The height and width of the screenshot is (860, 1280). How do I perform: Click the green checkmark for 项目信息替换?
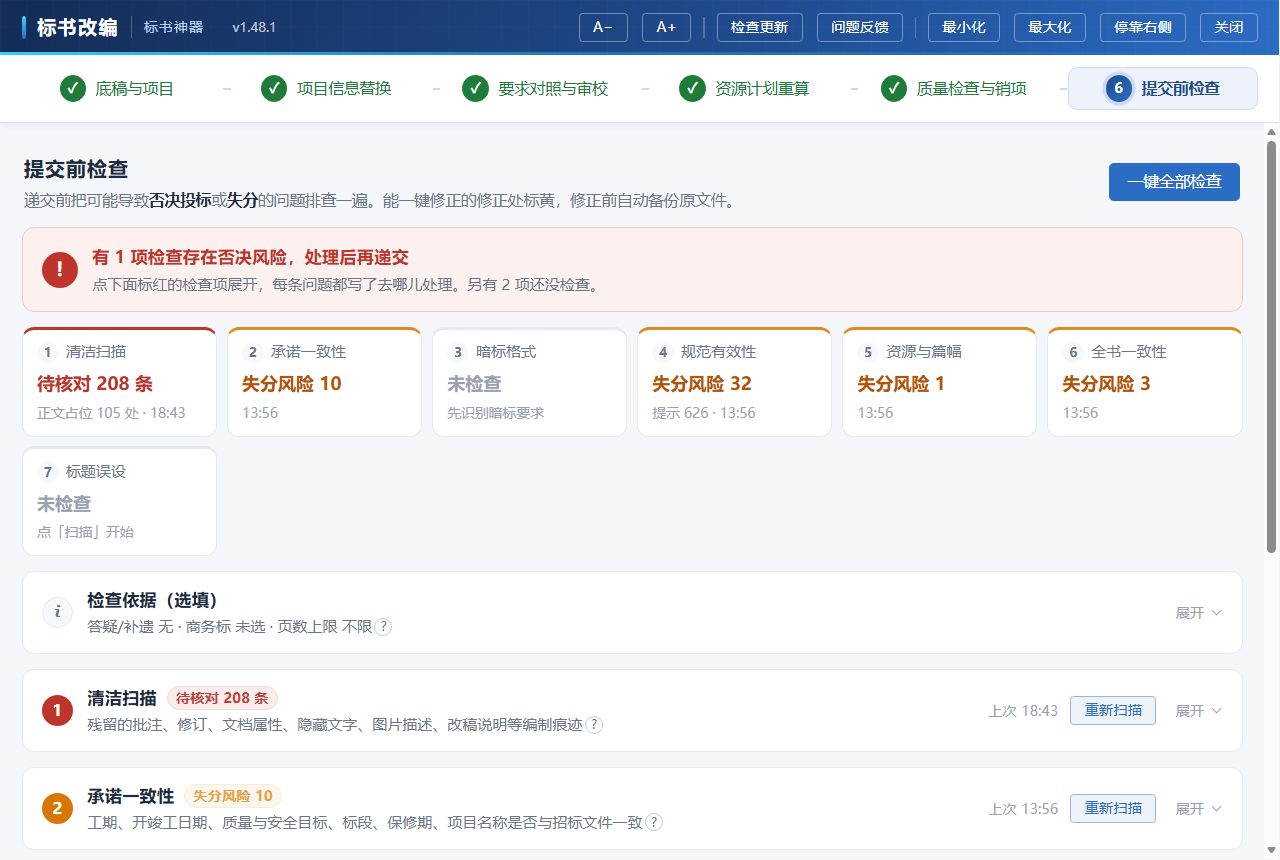point(274,88)
